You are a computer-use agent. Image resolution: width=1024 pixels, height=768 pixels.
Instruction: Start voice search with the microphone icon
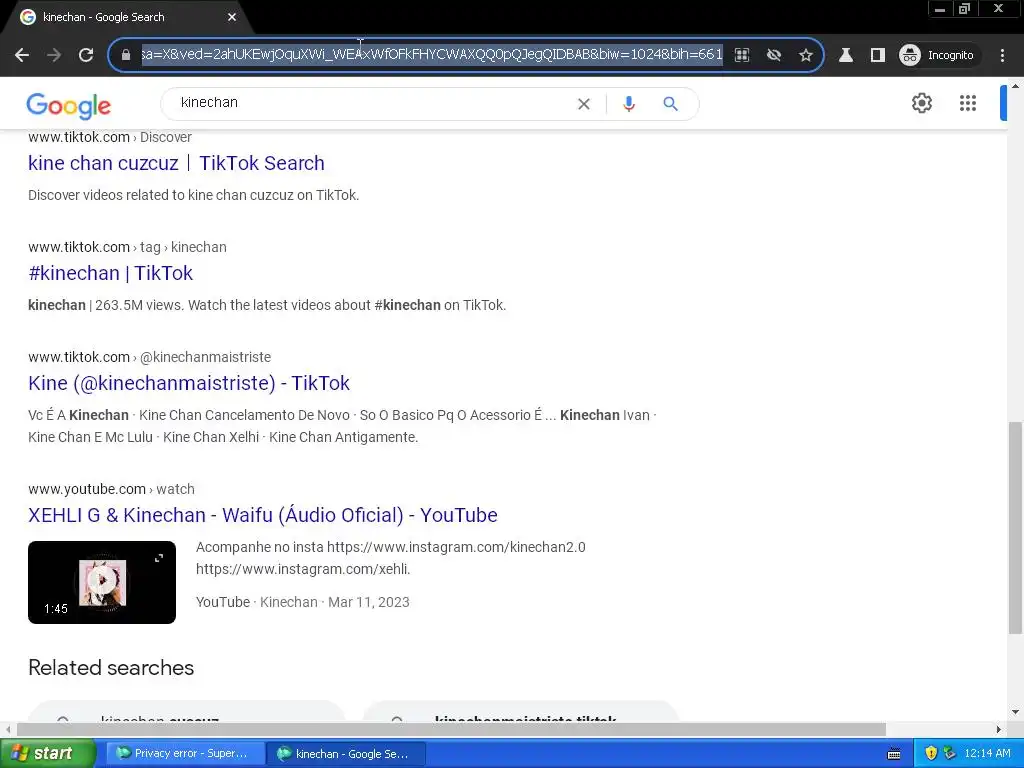(629, 104)
